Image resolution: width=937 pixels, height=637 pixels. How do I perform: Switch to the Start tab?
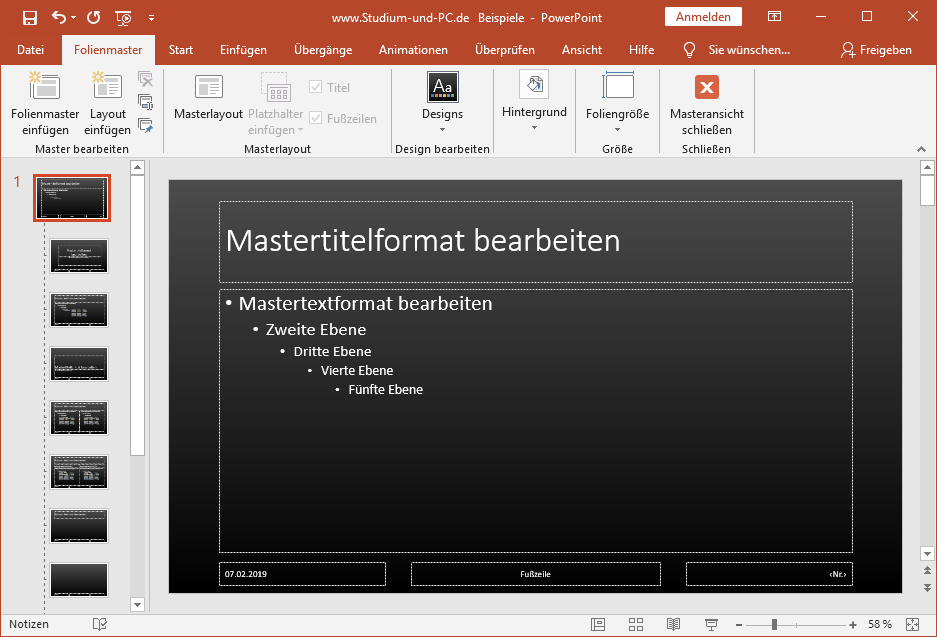click(180, 50)
